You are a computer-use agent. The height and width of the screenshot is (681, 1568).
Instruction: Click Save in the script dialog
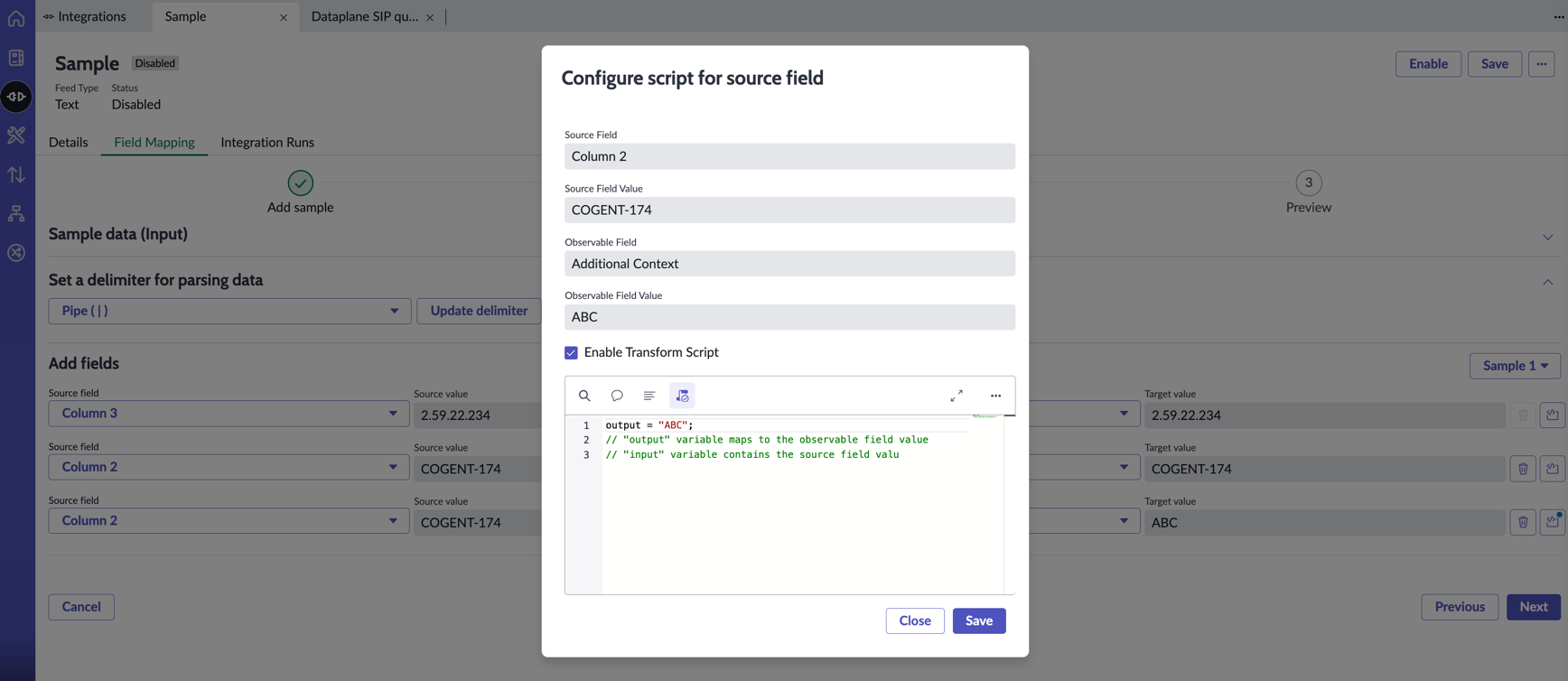click(x=979, y=620)
